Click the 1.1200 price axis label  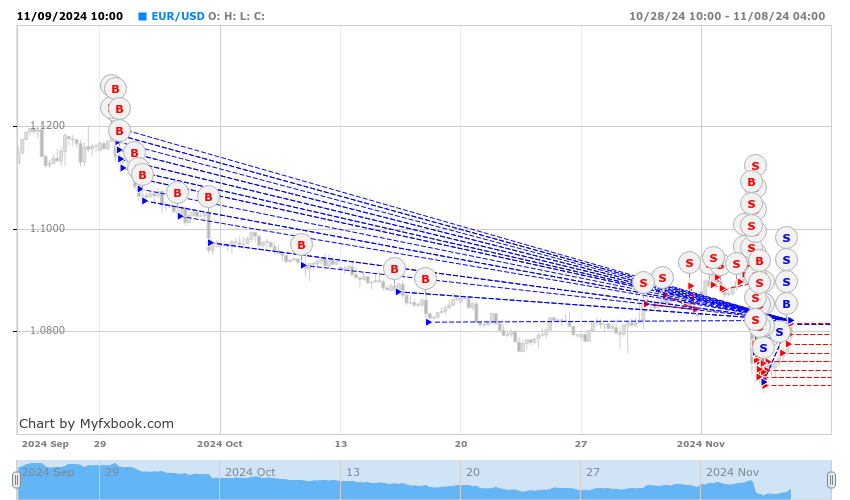pyautogui.click(x=47, y=126)
